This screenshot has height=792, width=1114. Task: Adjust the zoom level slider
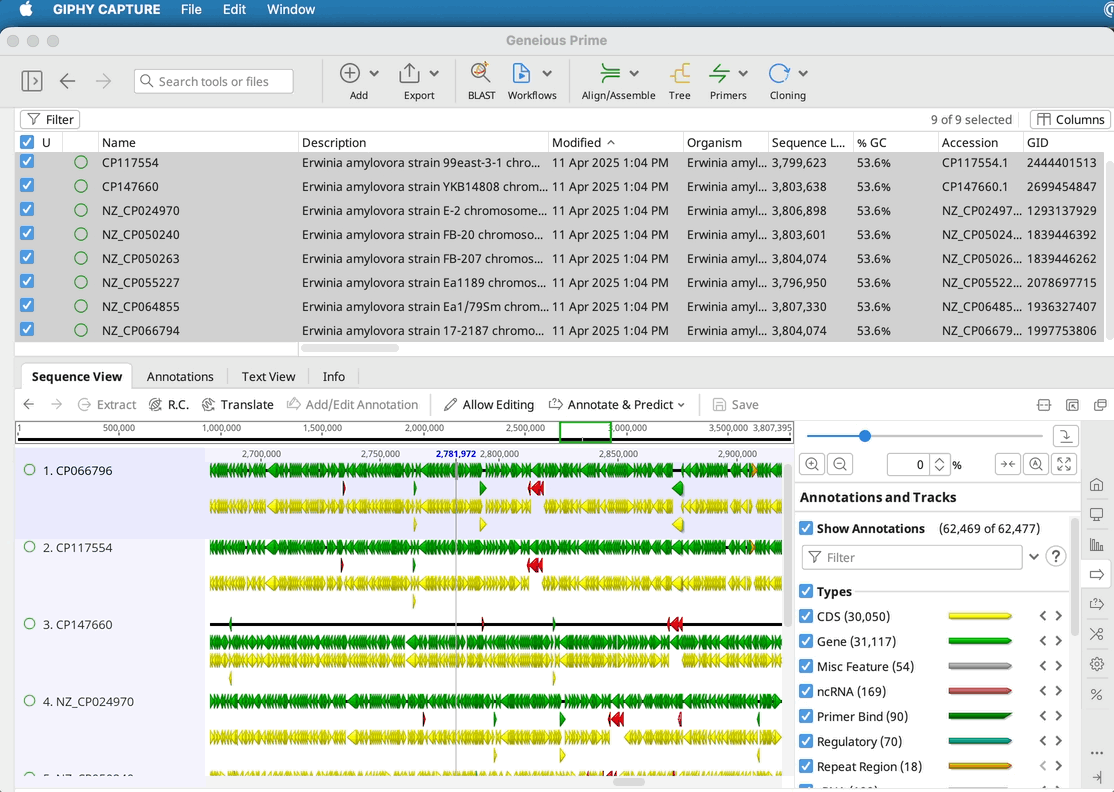tap(865, 436)
